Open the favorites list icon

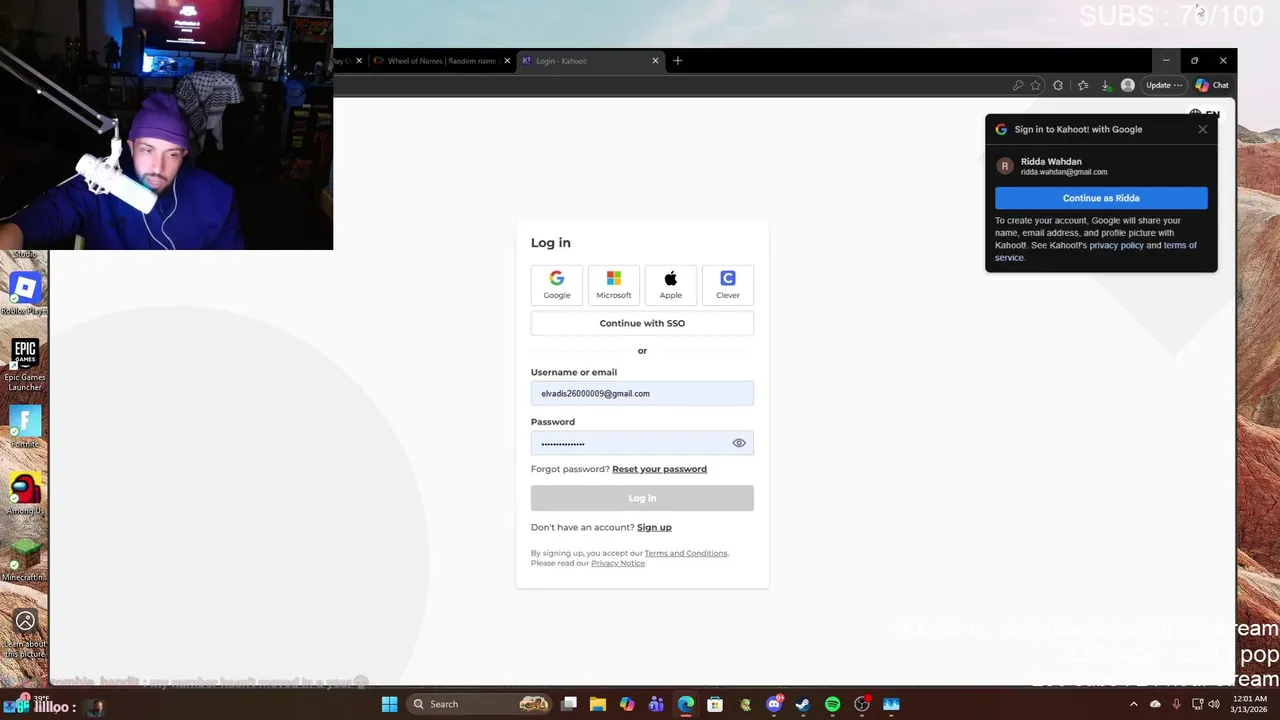1083,85
